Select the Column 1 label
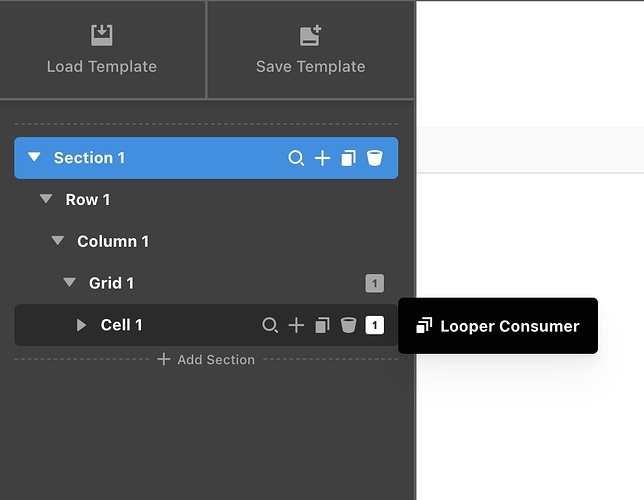The width and height of the screenshot is (644, 500). point(113,241)
